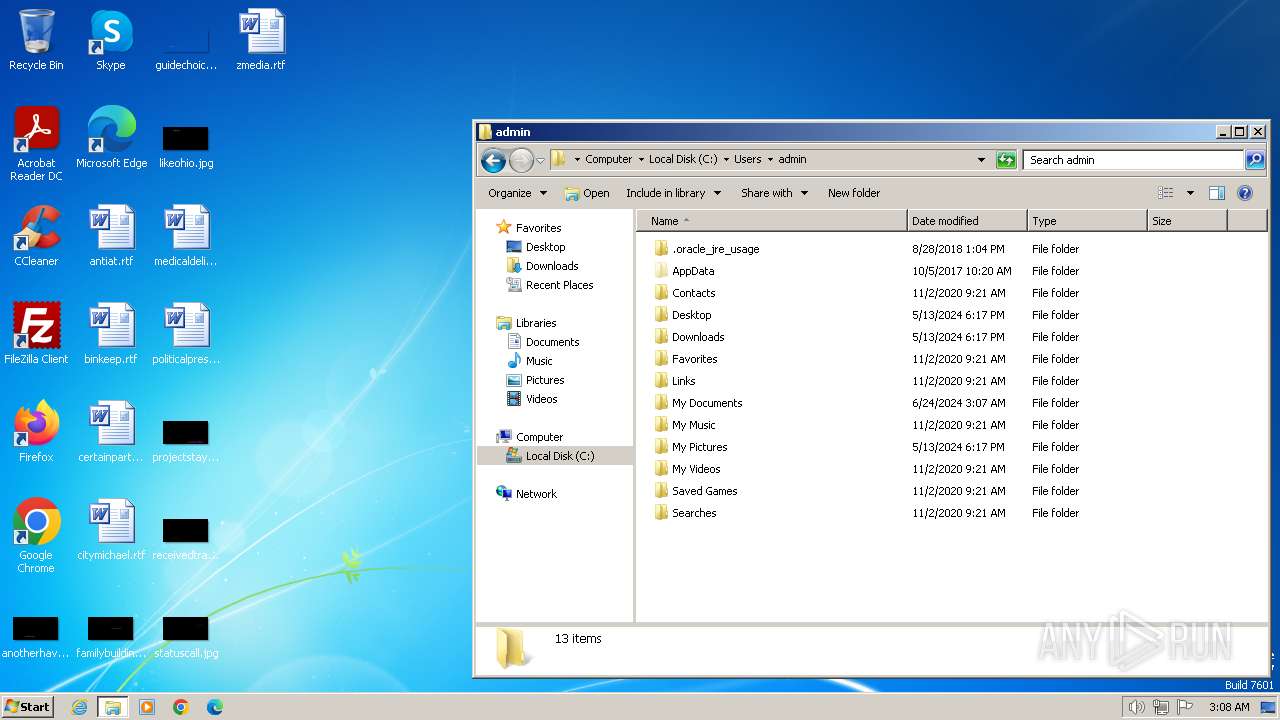Expand the Computer breadcrumb arrow

[x=640, y=160]
